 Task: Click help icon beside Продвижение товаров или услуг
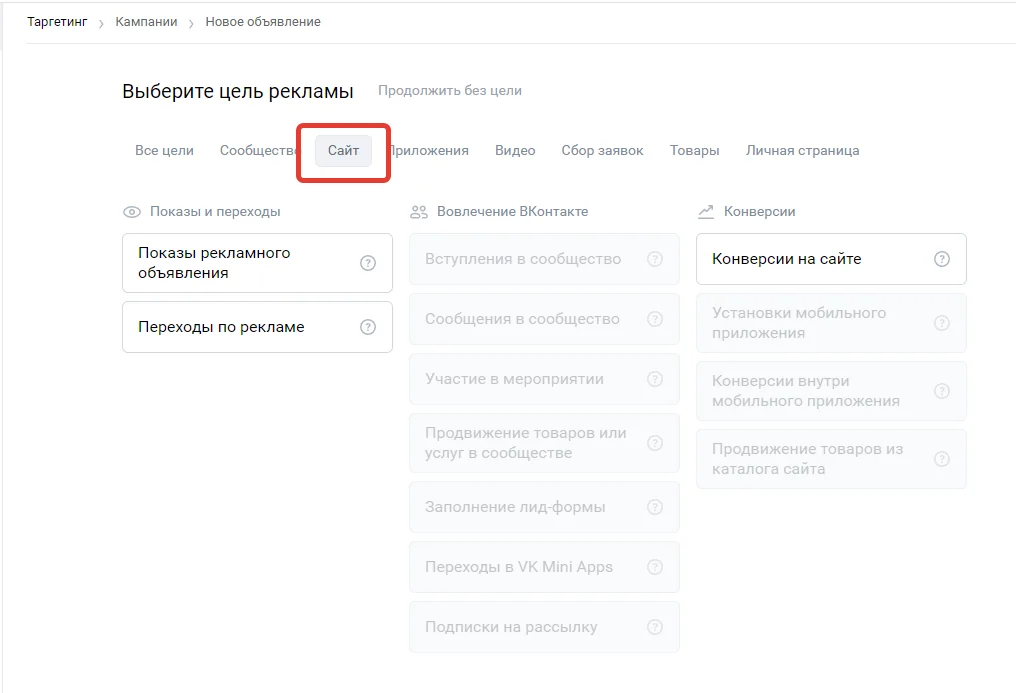coord(655,443)
